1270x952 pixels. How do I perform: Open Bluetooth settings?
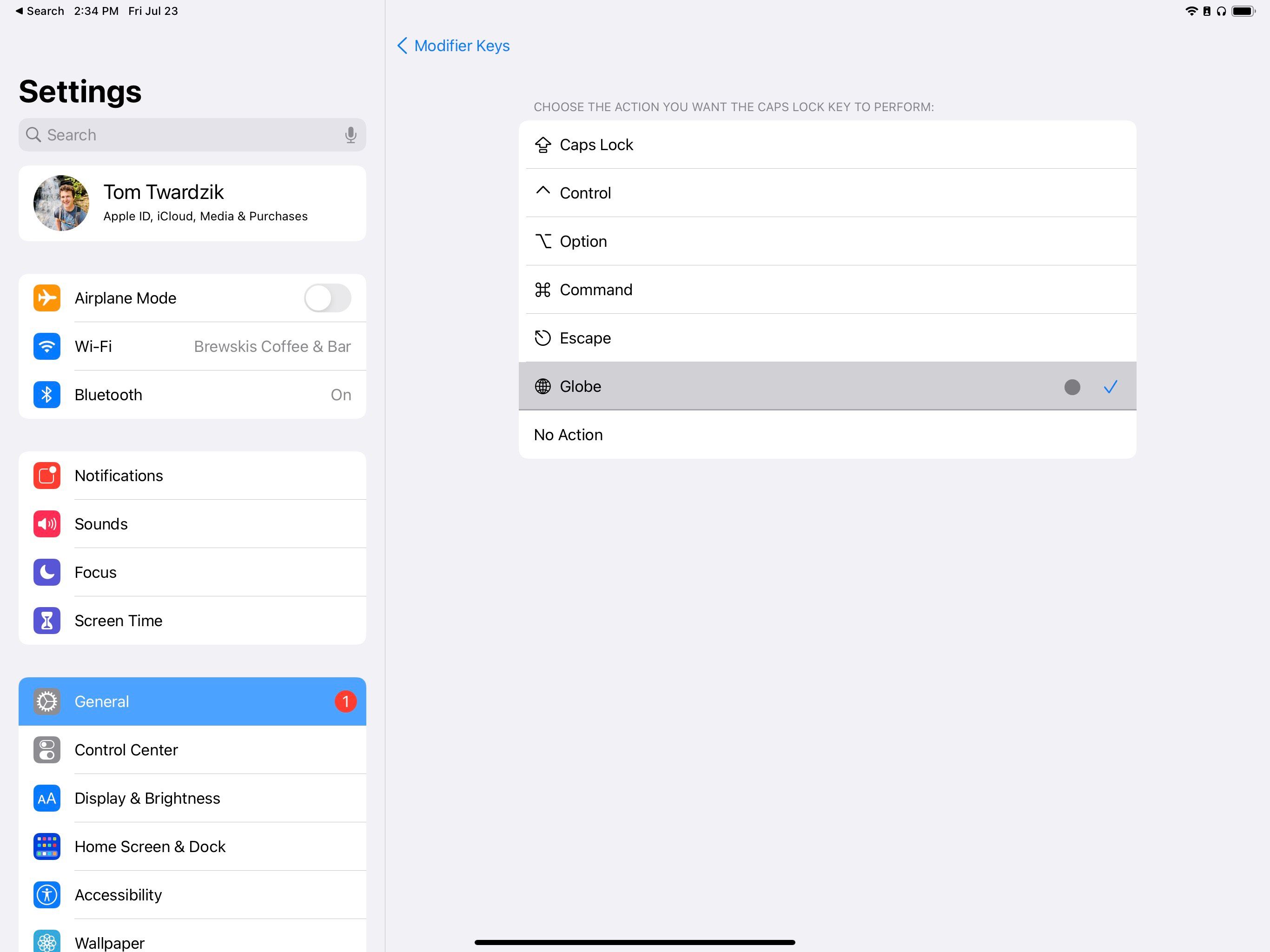click(x=191, y=395)
